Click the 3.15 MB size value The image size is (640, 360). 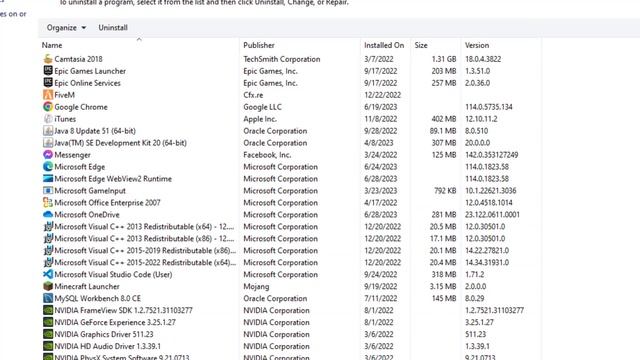(x=443, y=286)
